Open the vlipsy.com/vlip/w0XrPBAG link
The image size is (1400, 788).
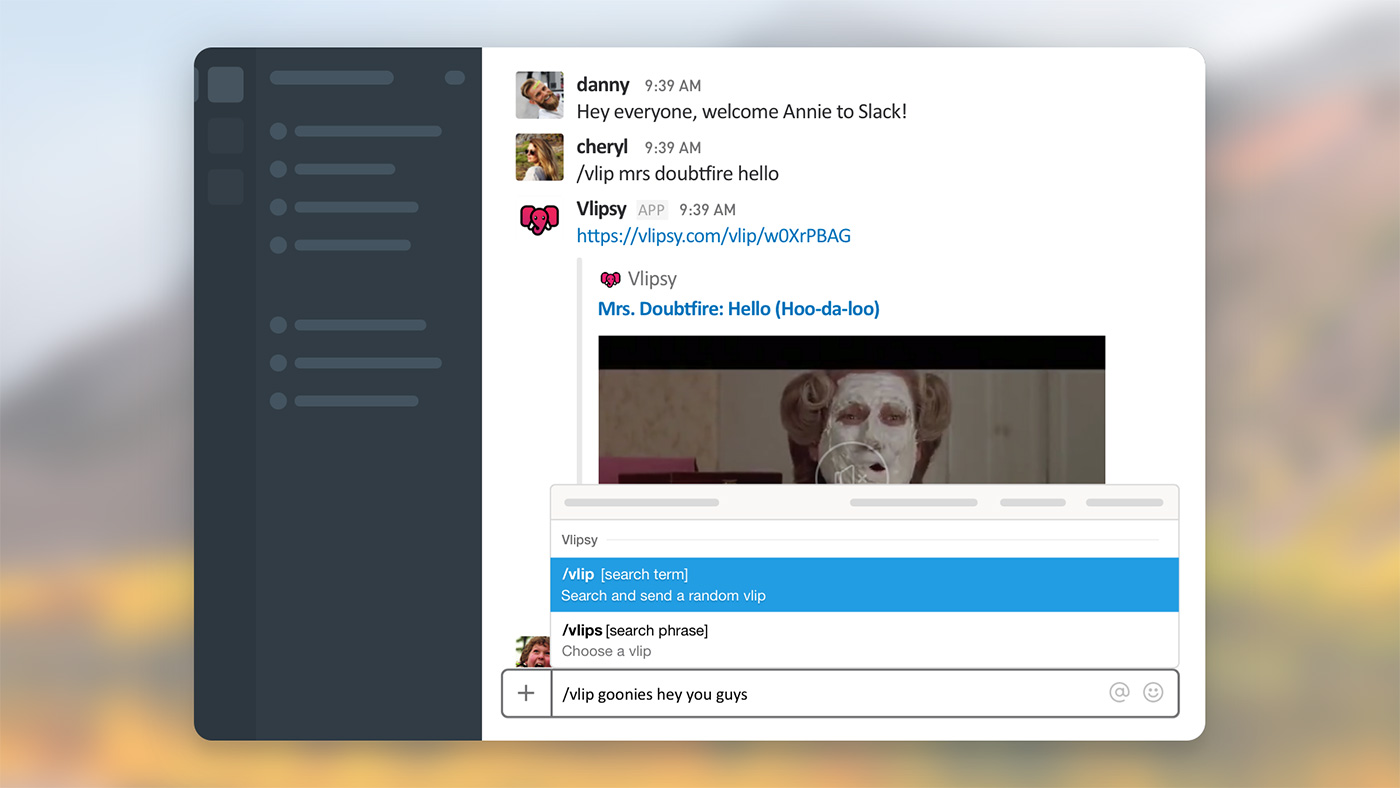click(713, 236)
